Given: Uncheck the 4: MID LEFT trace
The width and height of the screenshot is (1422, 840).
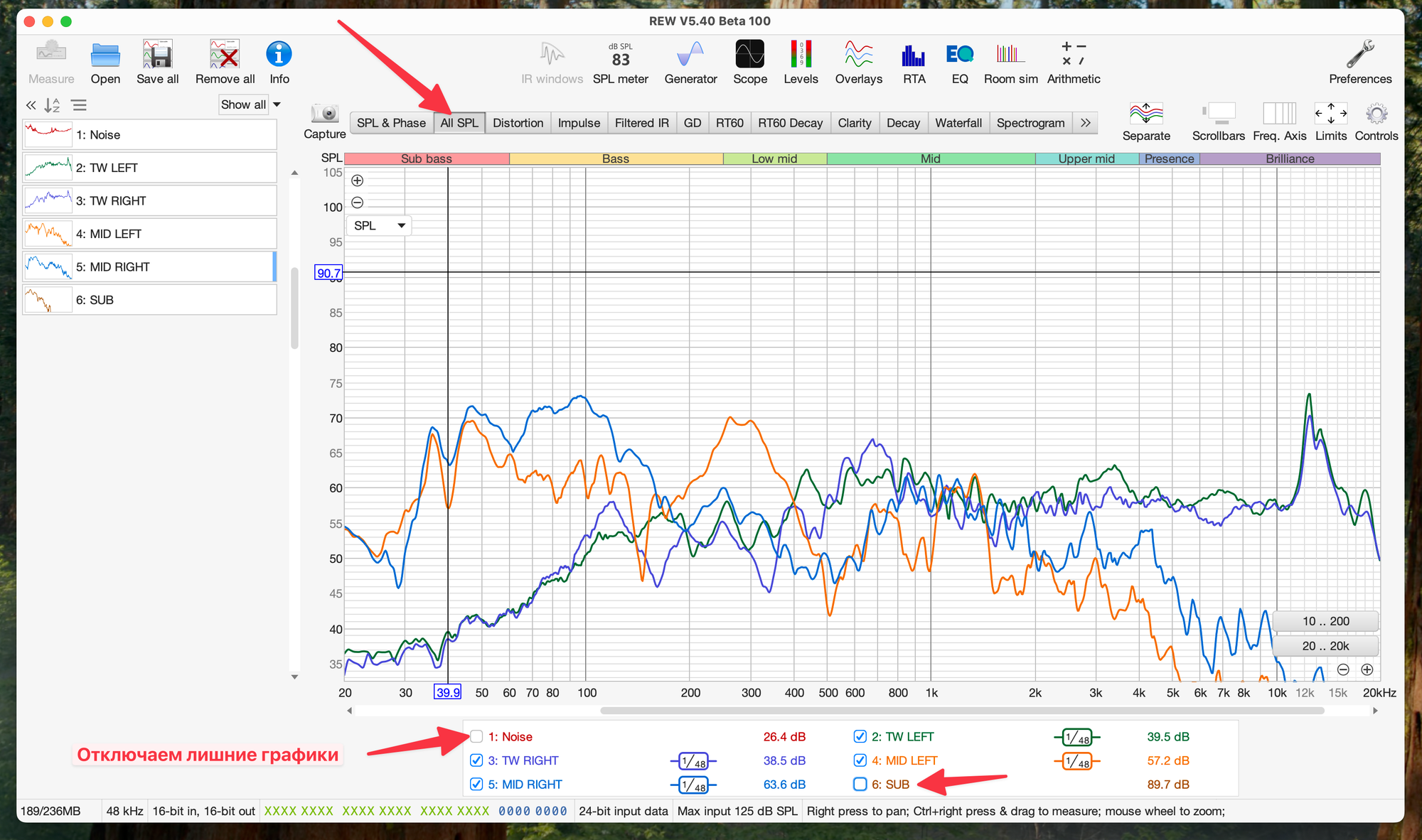Looking at the screenshot, I should pos(860,760).
